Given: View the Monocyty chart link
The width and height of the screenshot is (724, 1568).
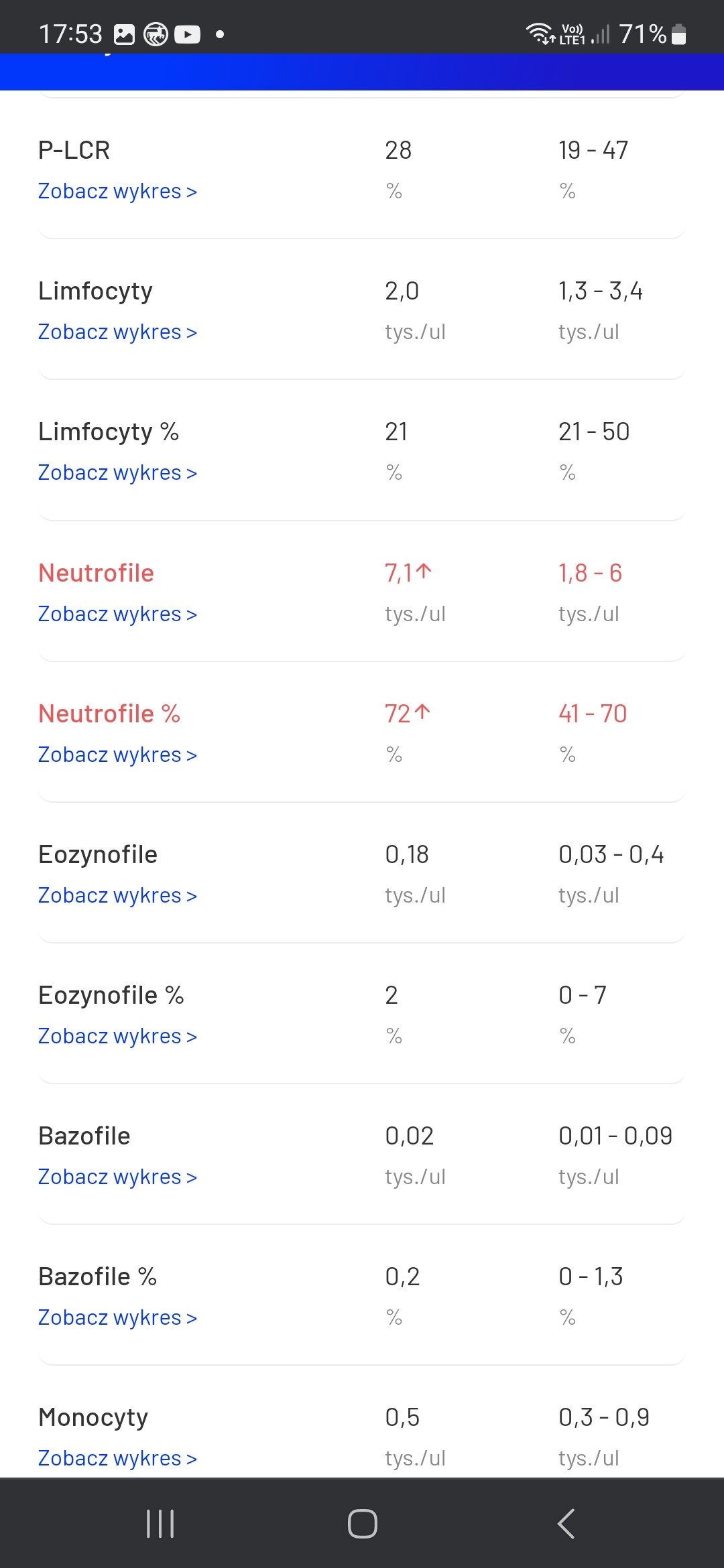Looking at the screenshot, I should click(x=117, y=1459).
